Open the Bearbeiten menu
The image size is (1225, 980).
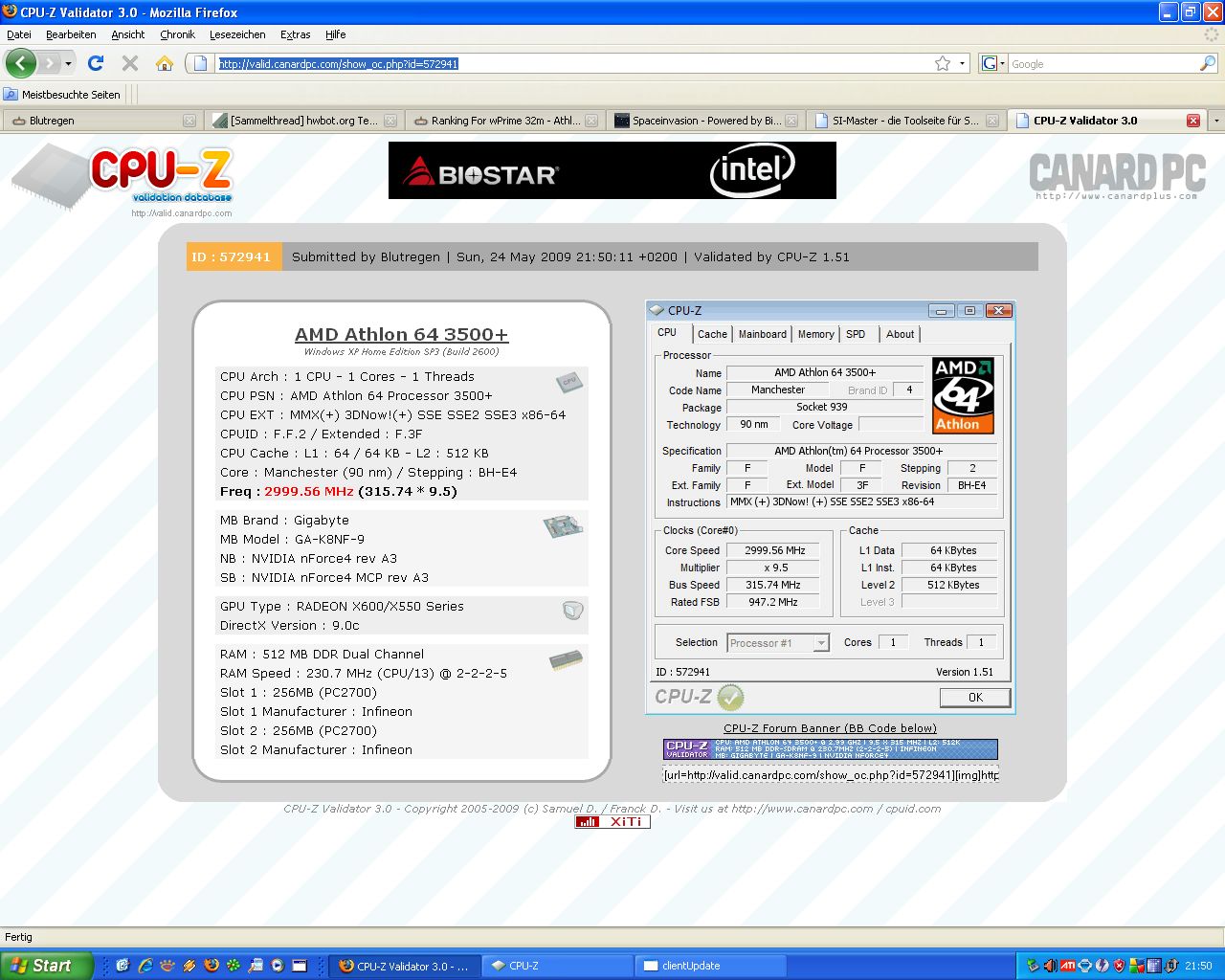click(71, 34)
